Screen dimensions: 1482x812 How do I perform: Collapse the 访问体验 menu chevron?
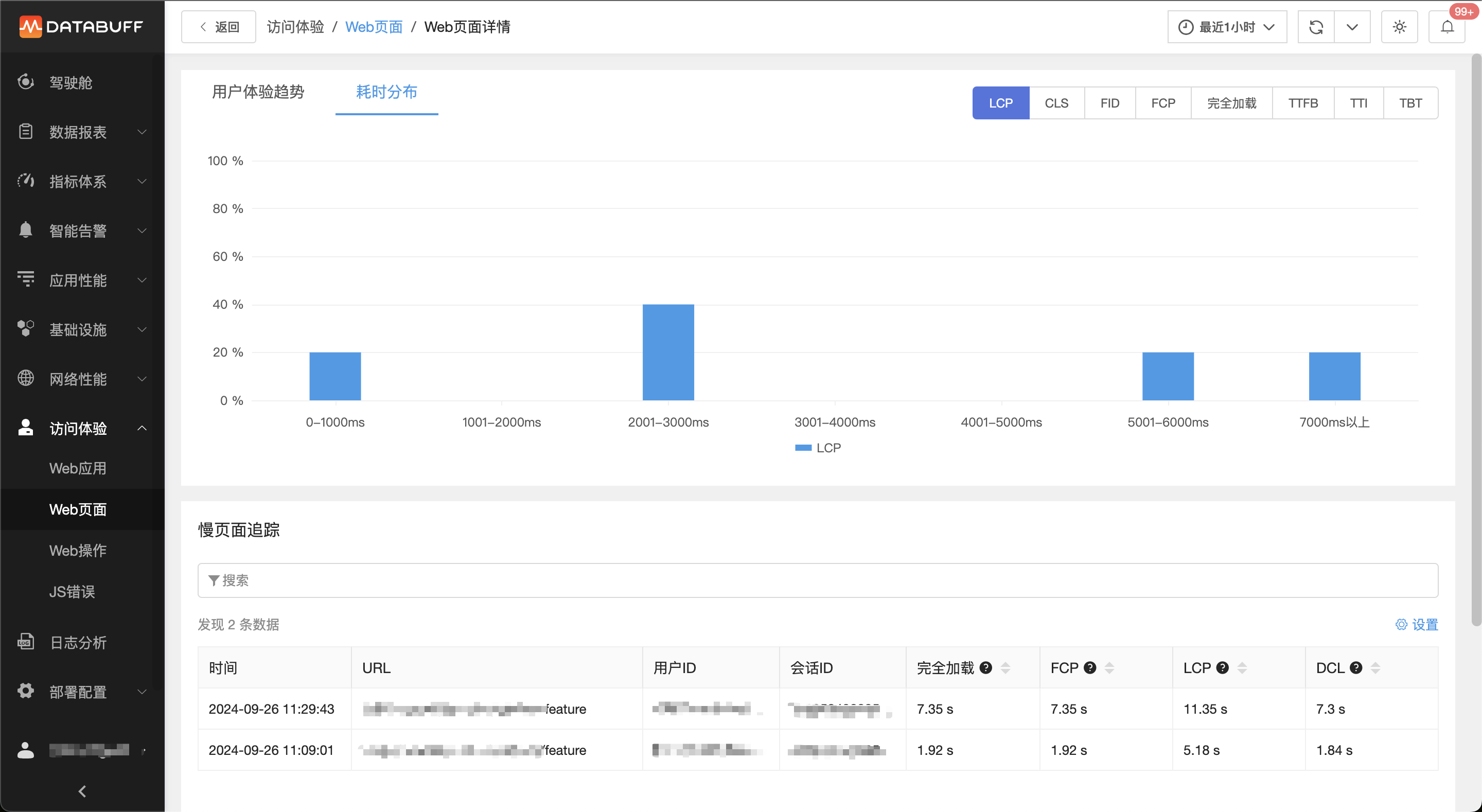click(x=142, y=428)
